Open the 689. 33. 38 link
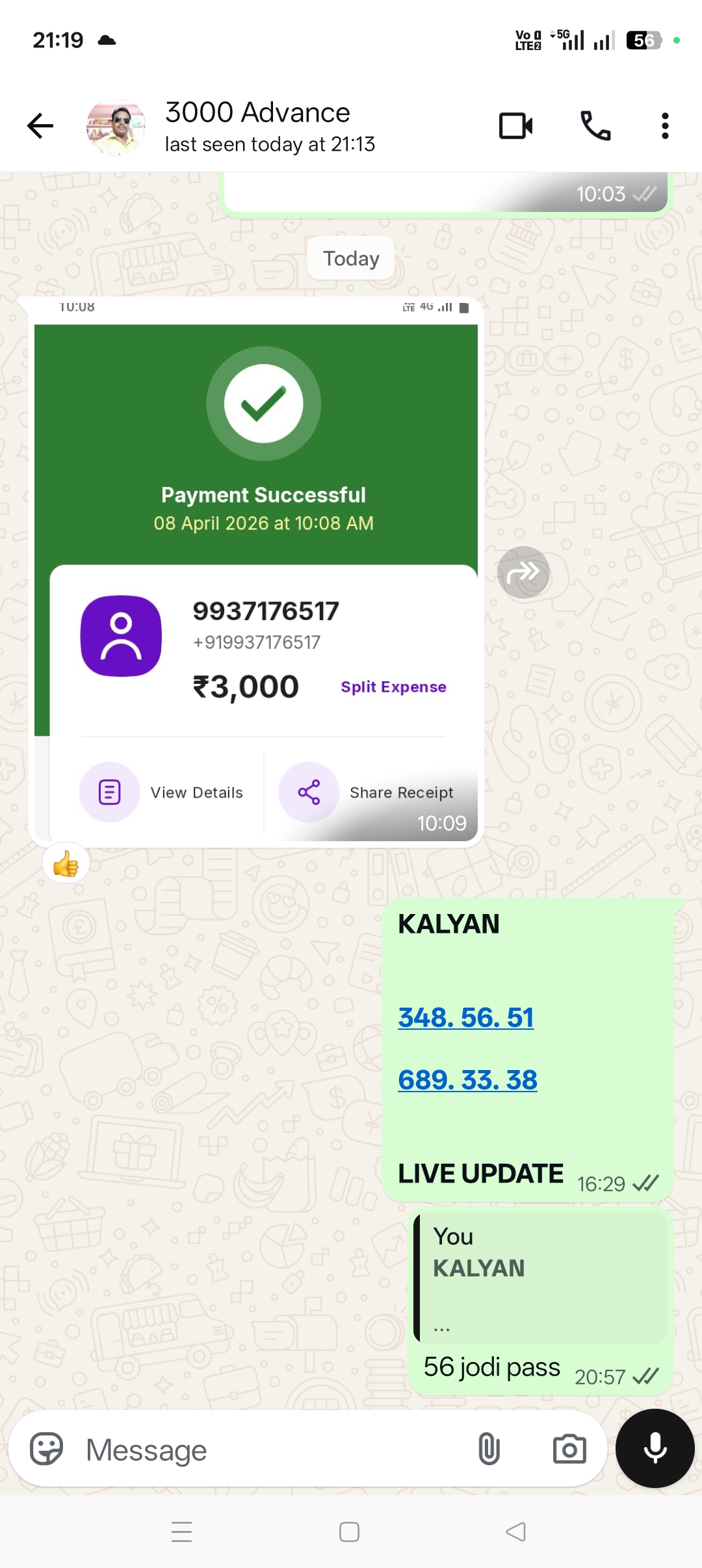The width and height of the screenshot is (702, 1568). tap(468, 1080)
